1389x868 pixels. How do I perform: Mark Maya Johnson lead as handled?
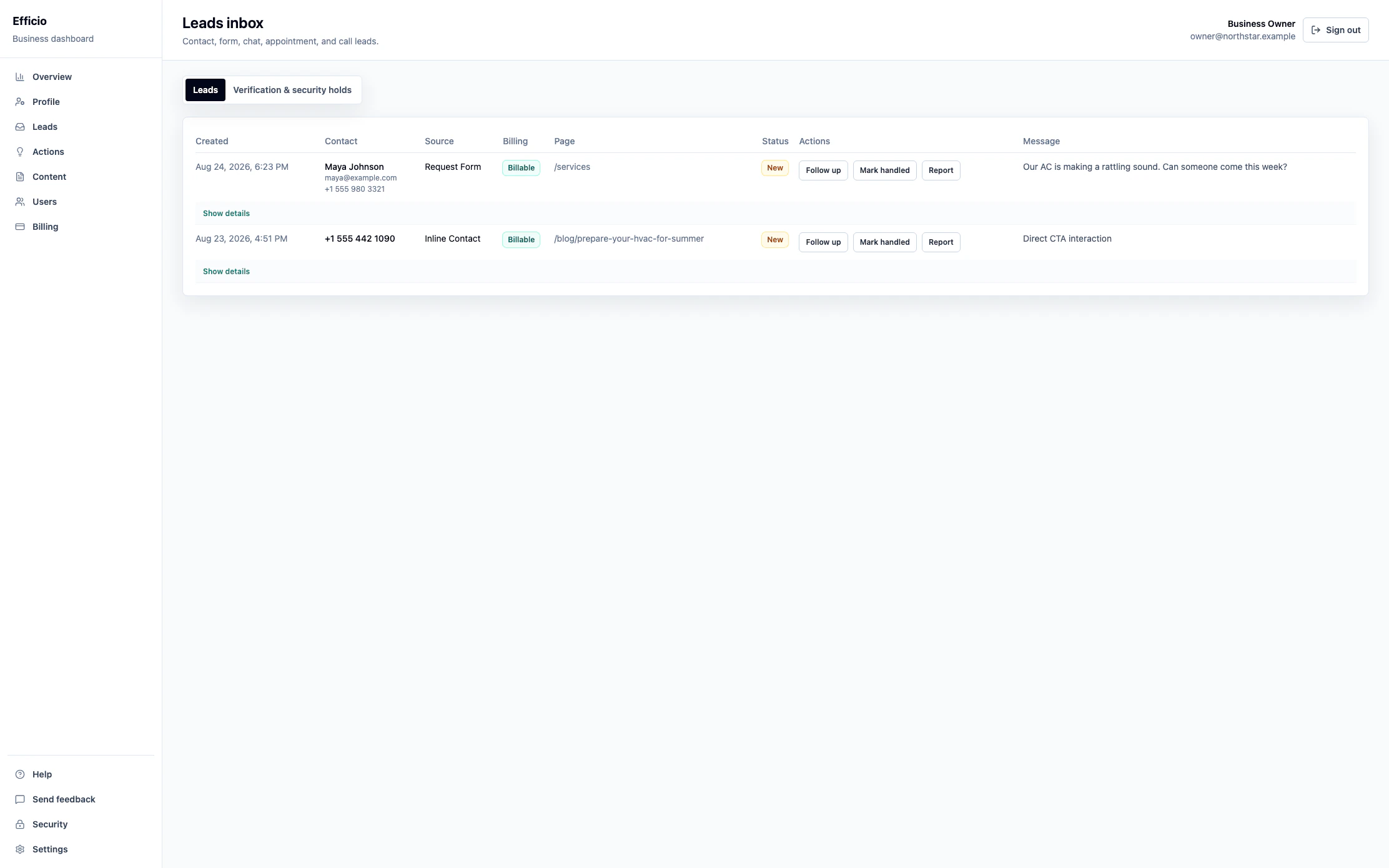(x=884, y=170)
